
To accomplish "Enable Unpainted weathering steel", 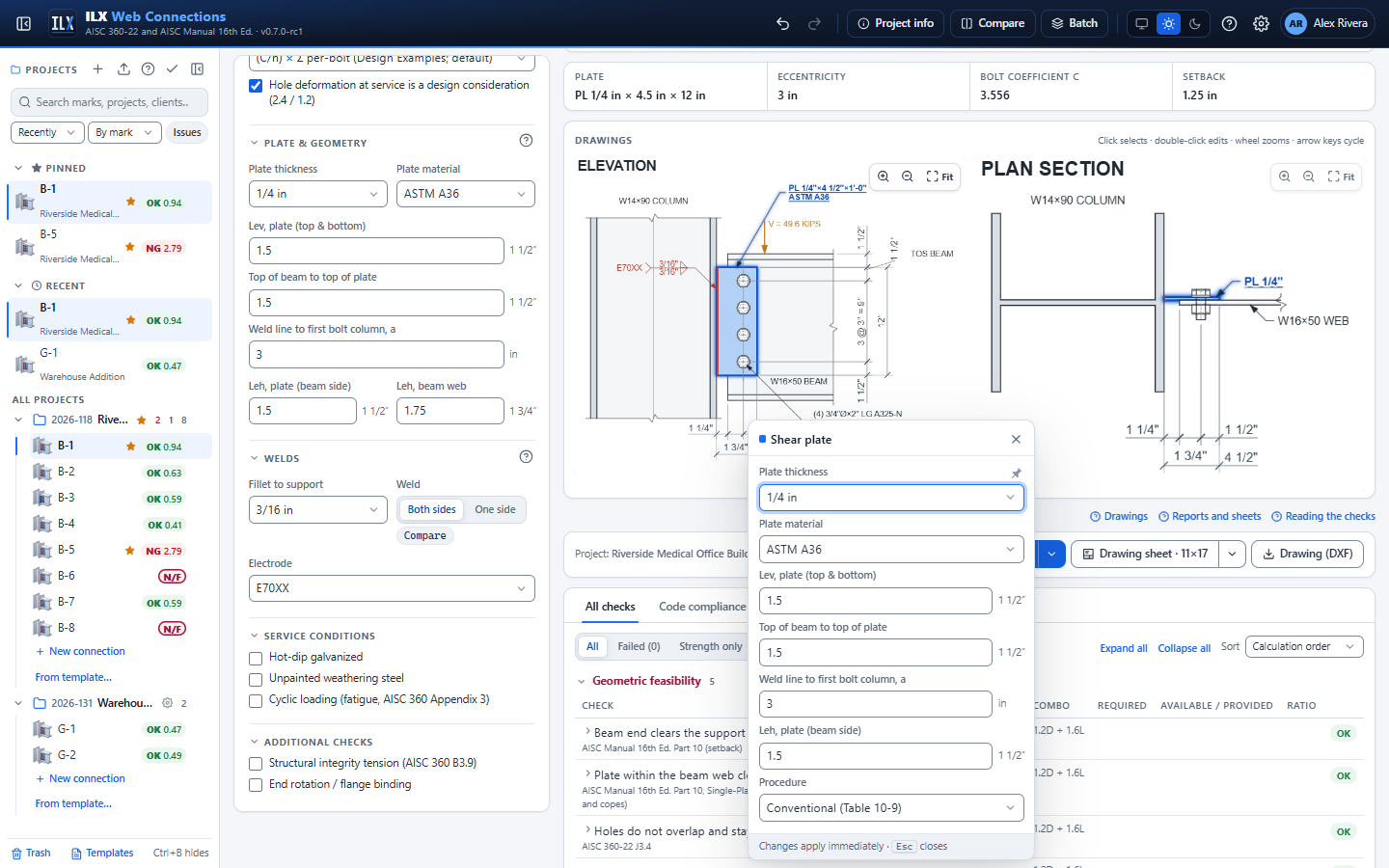I will point(256,679).
